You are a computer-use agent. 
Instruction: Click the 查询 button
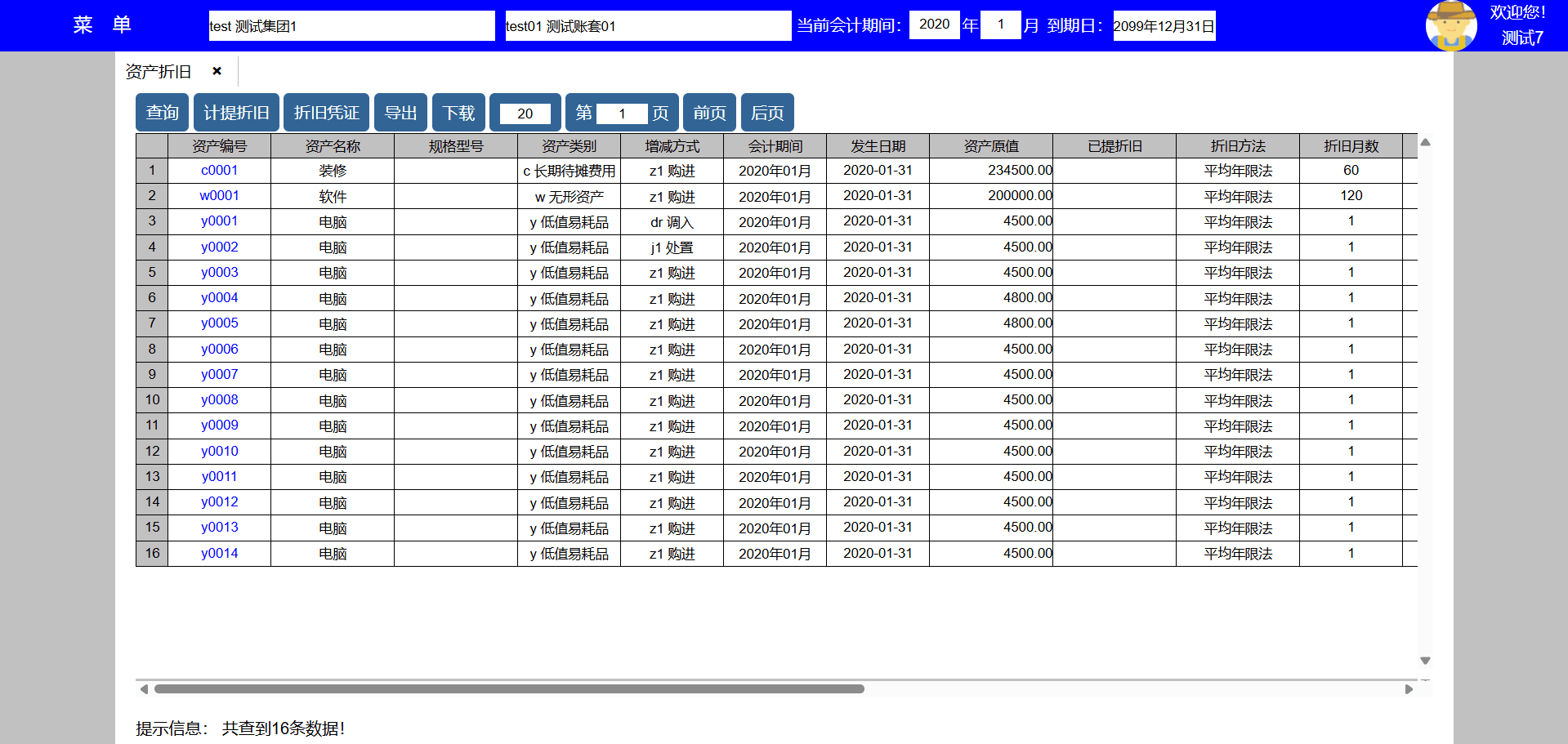(162, 113)
